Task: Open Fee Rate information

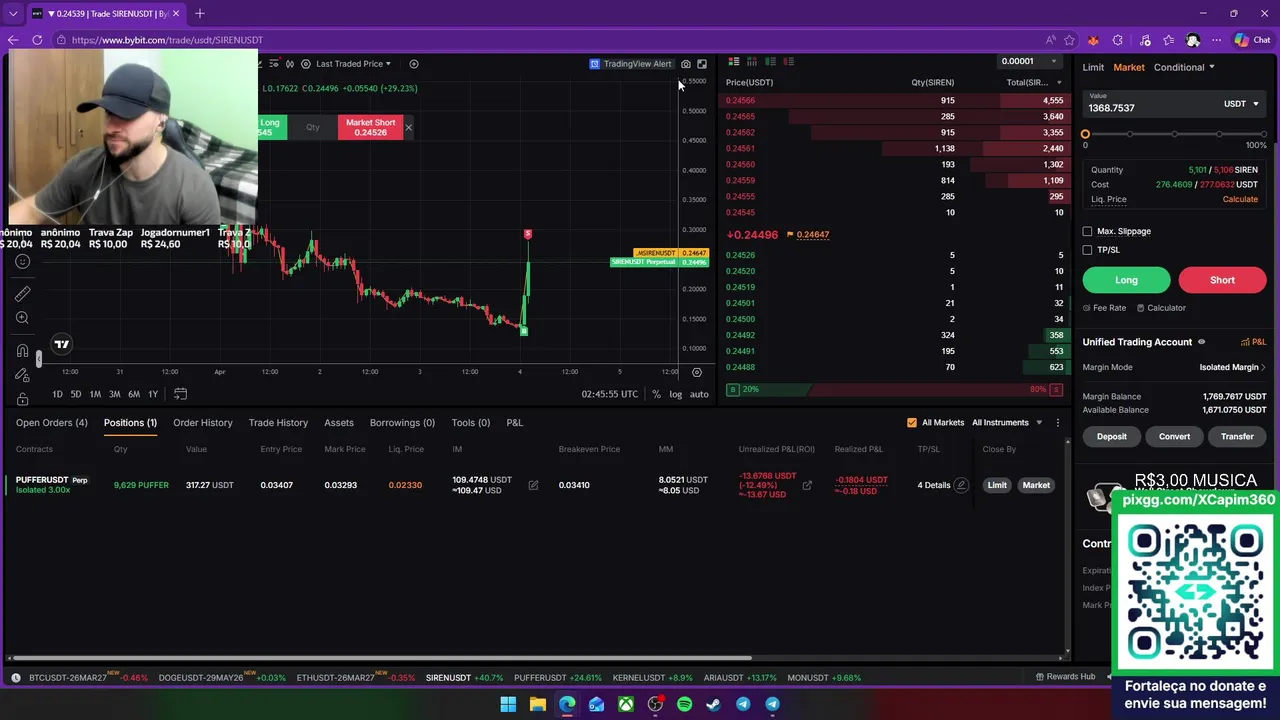Action: click(x=1104, y=308)
